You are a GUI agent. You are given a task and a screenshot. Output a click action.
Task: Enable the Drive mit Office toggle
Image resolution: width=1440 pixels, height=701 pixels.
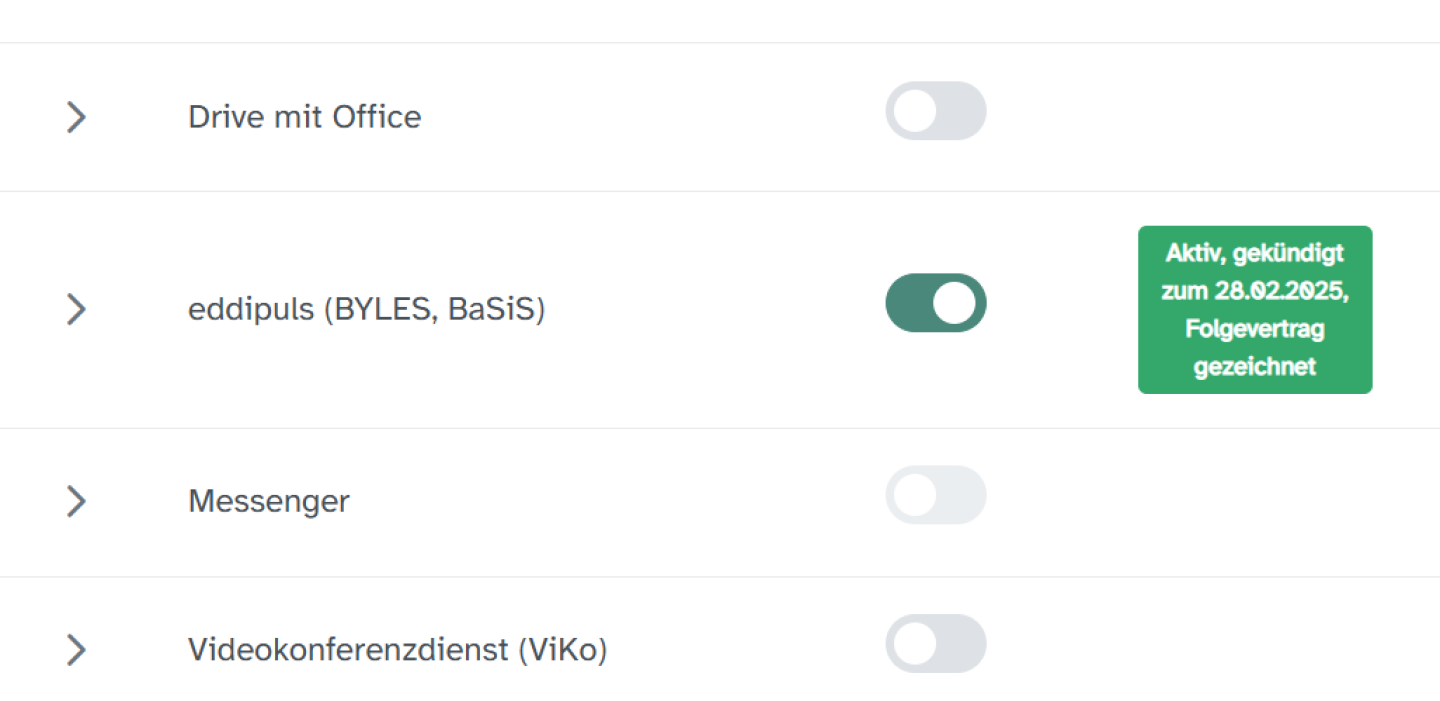pos(935,111)
